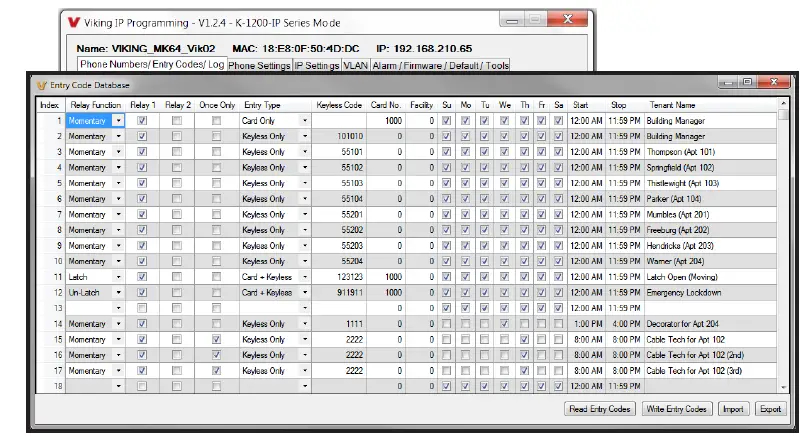Select Phone Numbers/ Entry Codes/ Log tab

coord(152,64)
